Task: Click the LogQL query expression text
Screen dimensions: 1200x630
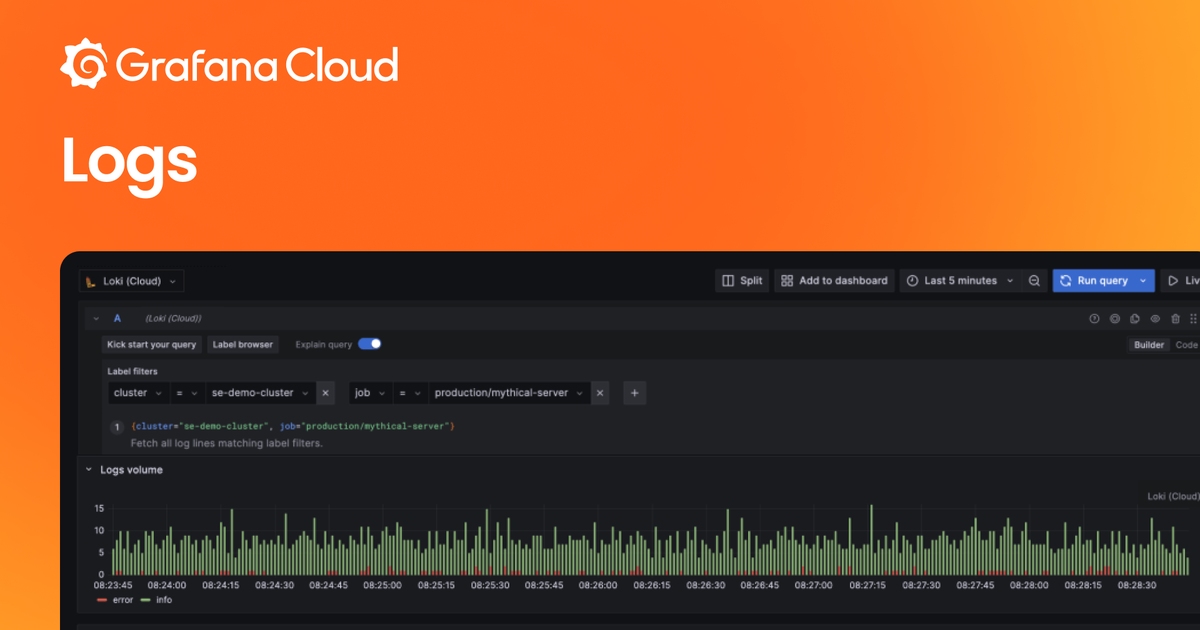Action: pos(293,426)
